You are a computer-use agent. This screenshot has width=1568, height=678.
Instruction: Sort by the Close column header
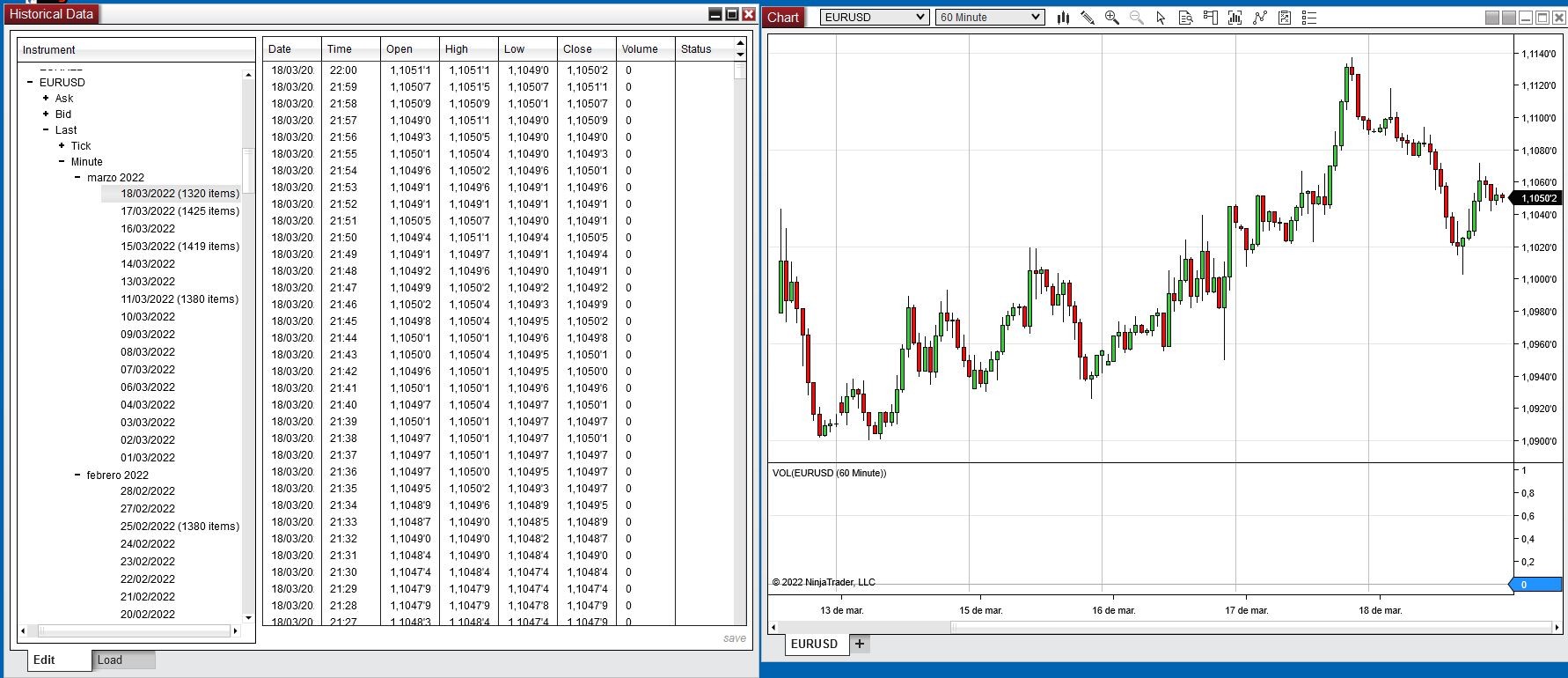587,49
